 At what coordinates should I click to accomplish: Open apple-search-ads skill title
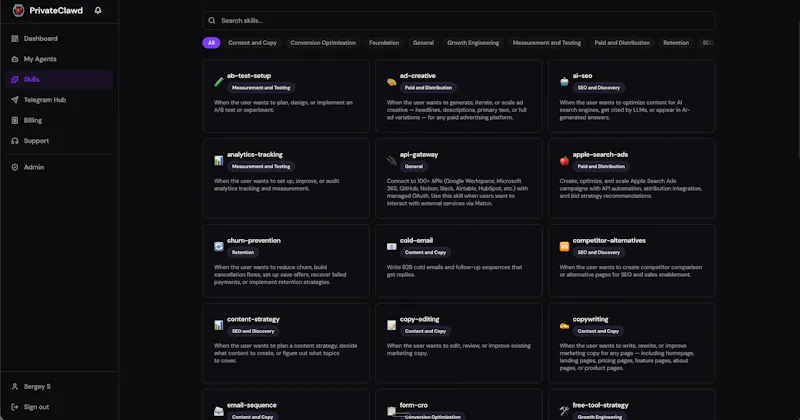click(600, 154)
